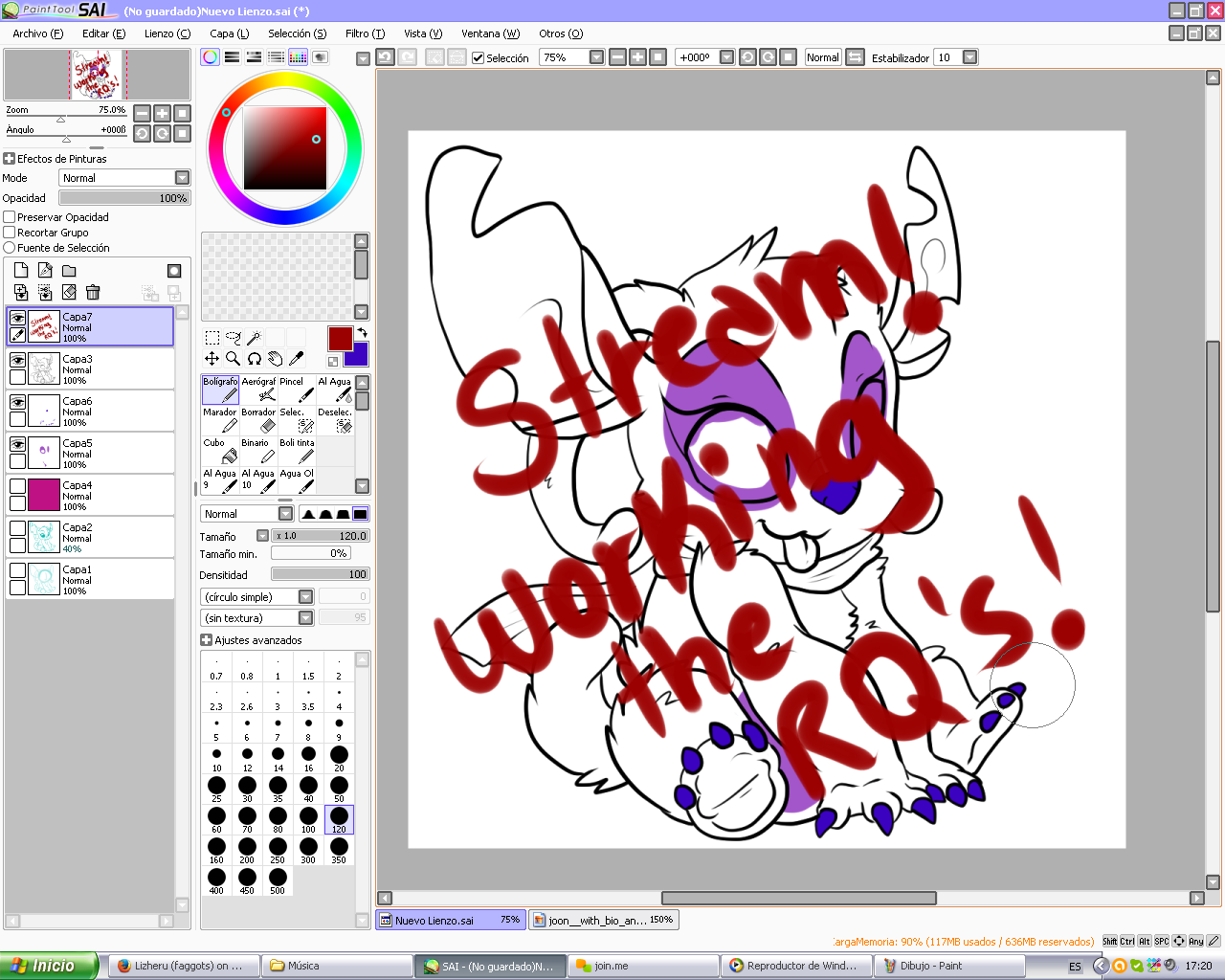Choose the Borrador eraser tool

click(258, 420)
